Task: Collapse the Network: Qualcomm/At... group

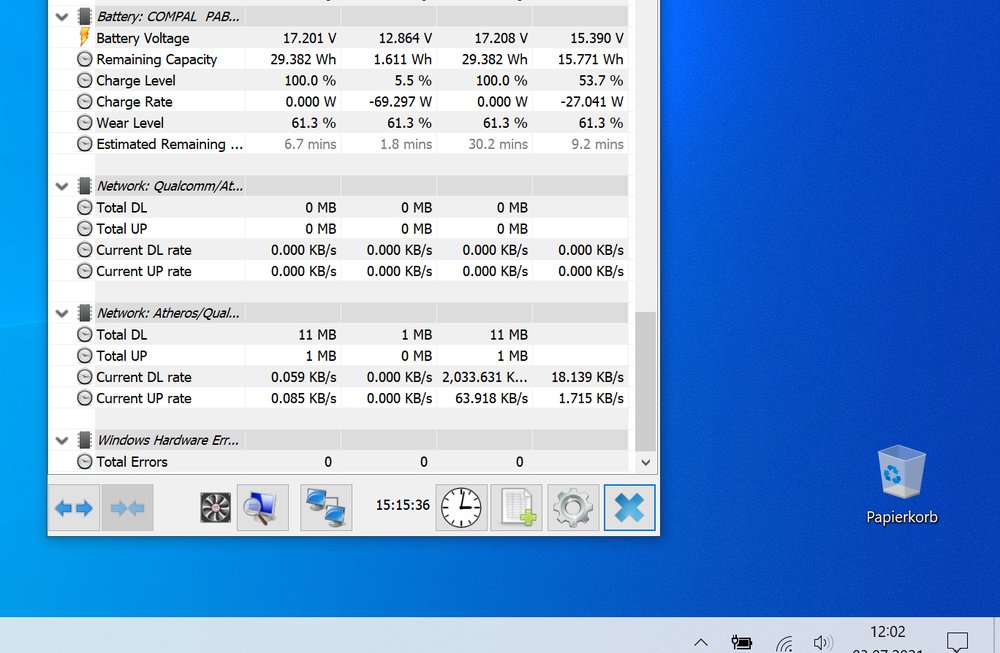Action: point(62,186)
